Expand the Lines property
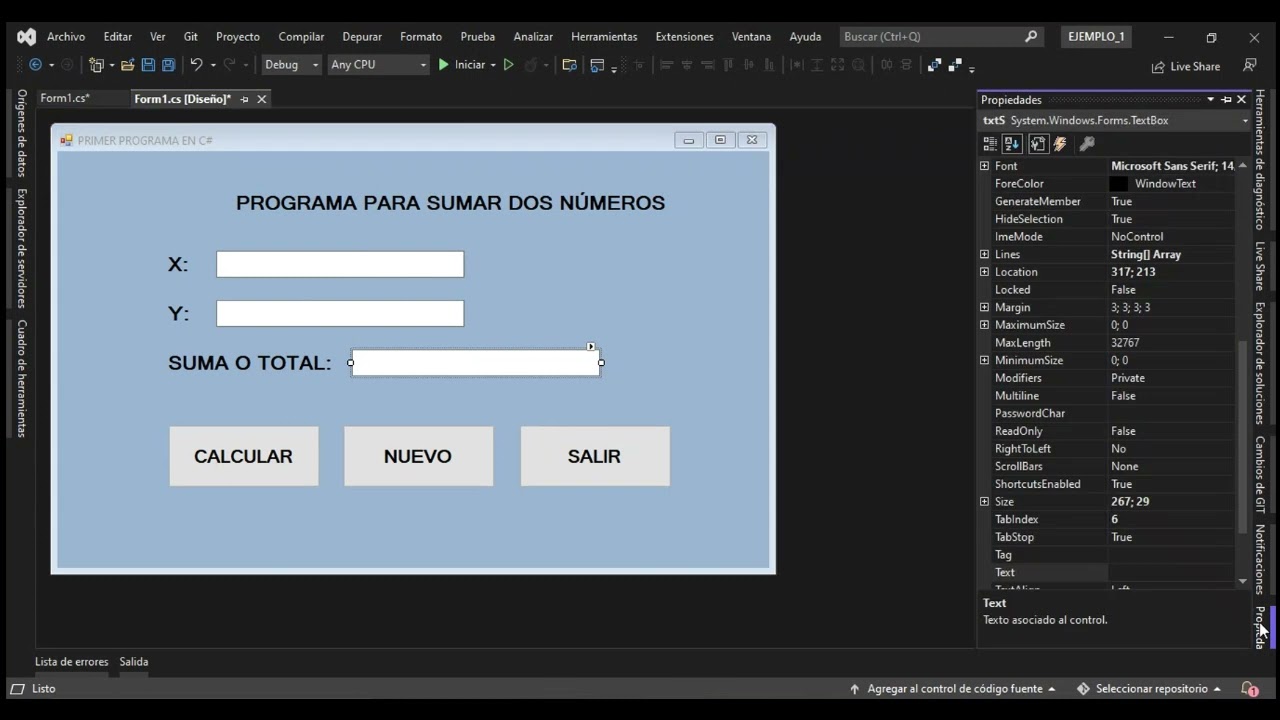 tap(985, 254)
